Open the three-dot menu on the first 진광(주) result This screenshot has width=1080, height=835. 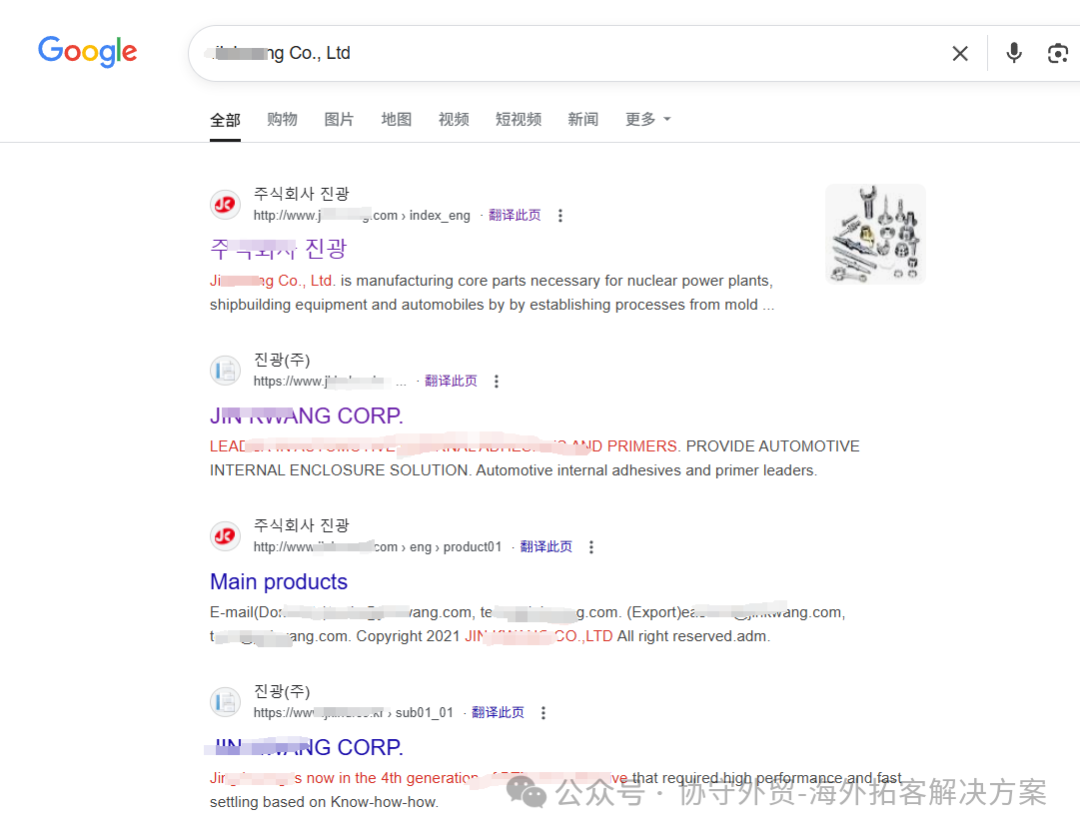point(496,381)
